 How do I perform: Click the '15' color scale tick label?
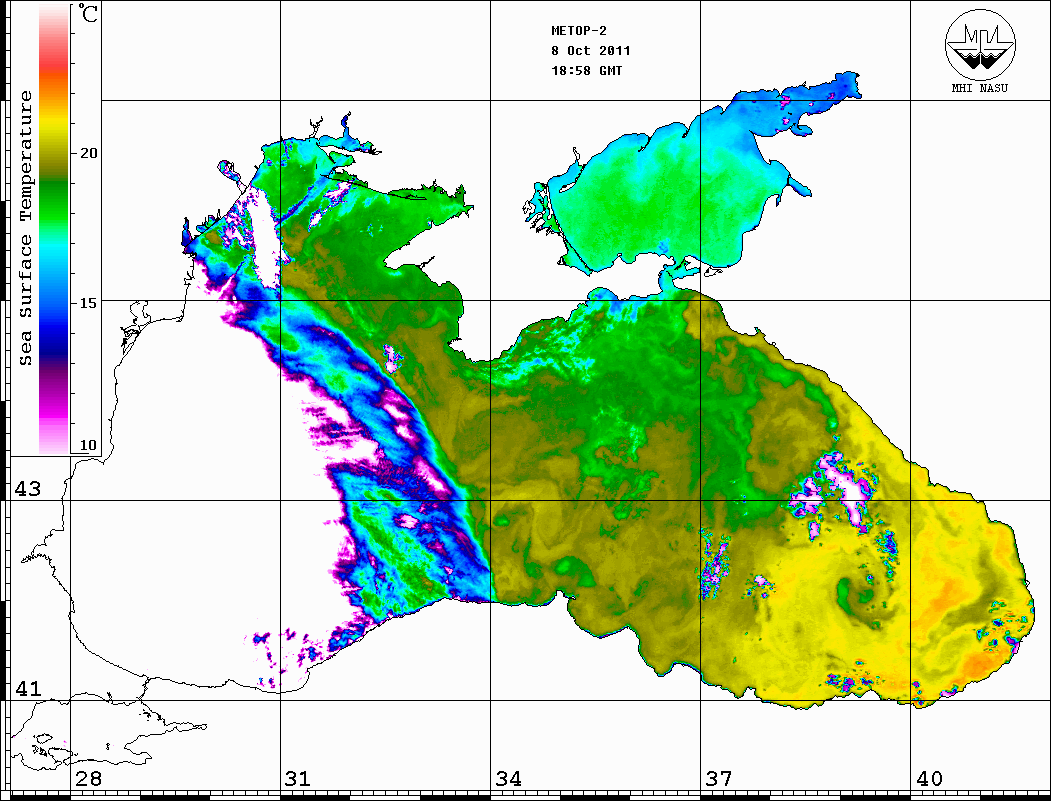click(88, 303)
